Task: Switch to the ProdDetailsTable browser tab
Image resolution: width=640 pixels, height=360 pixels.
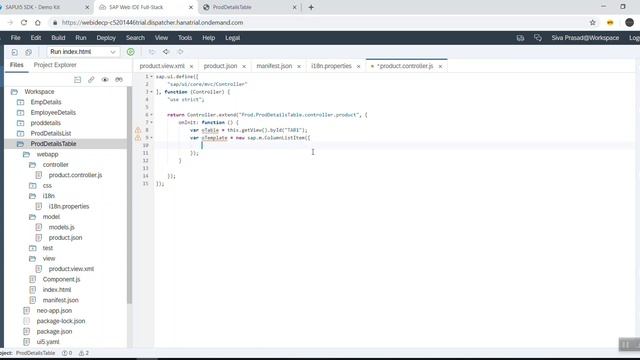Action: tap(249, 7)
